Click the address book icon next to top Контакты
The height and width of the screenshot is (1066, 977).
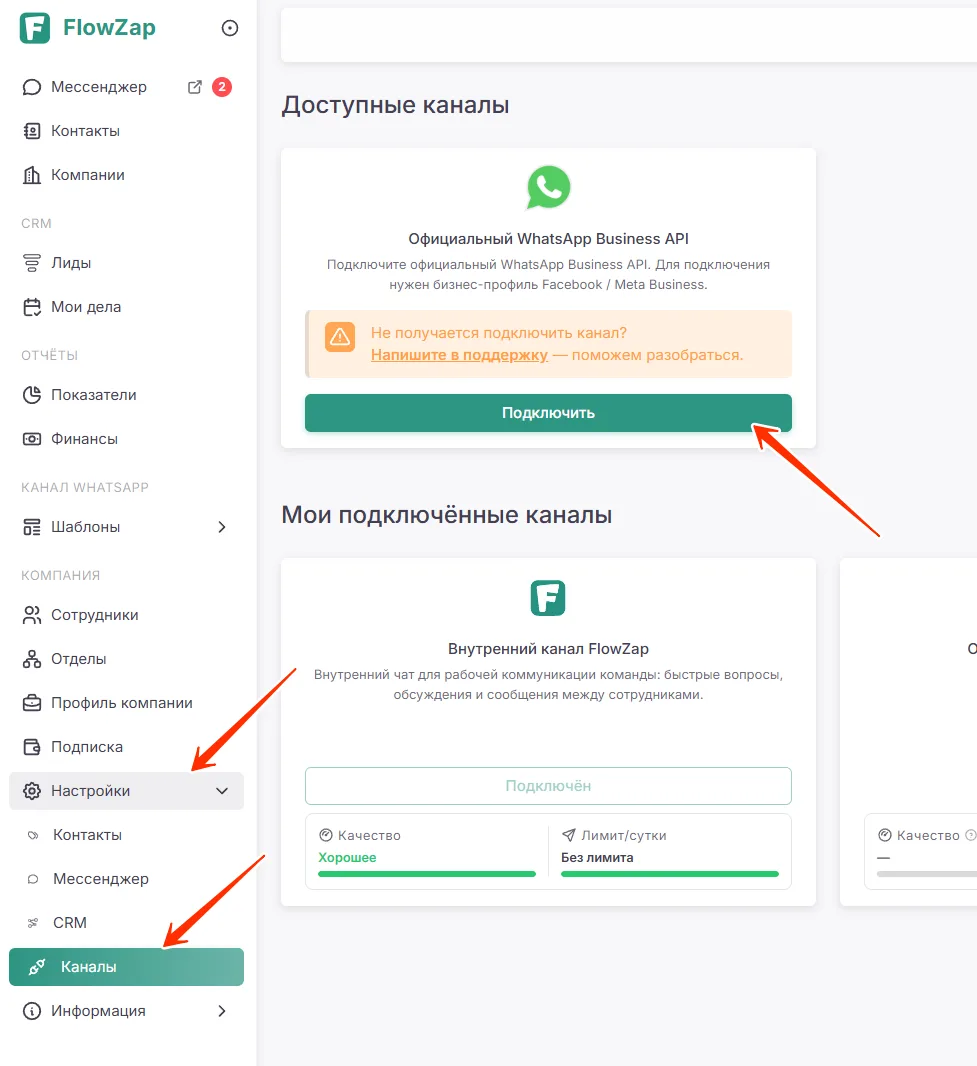coord(32,131)
